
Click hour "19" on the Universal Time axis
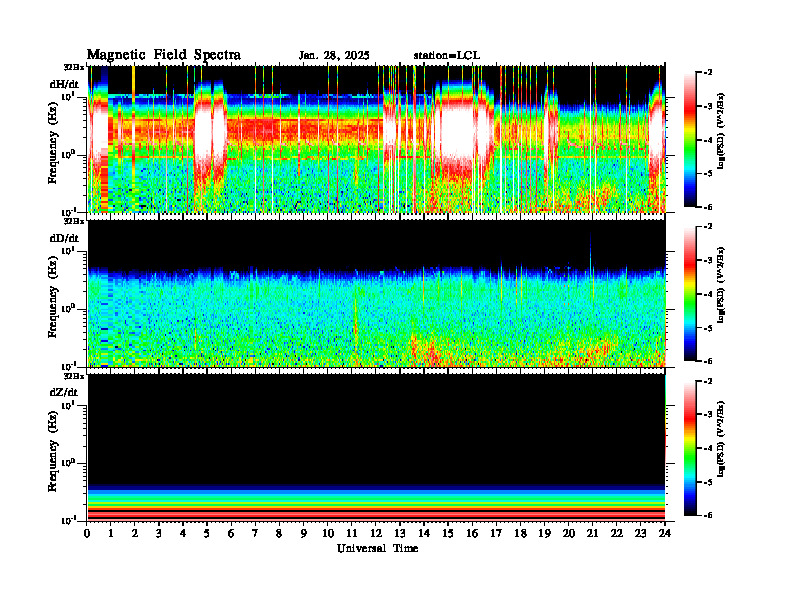coord(544,533)
